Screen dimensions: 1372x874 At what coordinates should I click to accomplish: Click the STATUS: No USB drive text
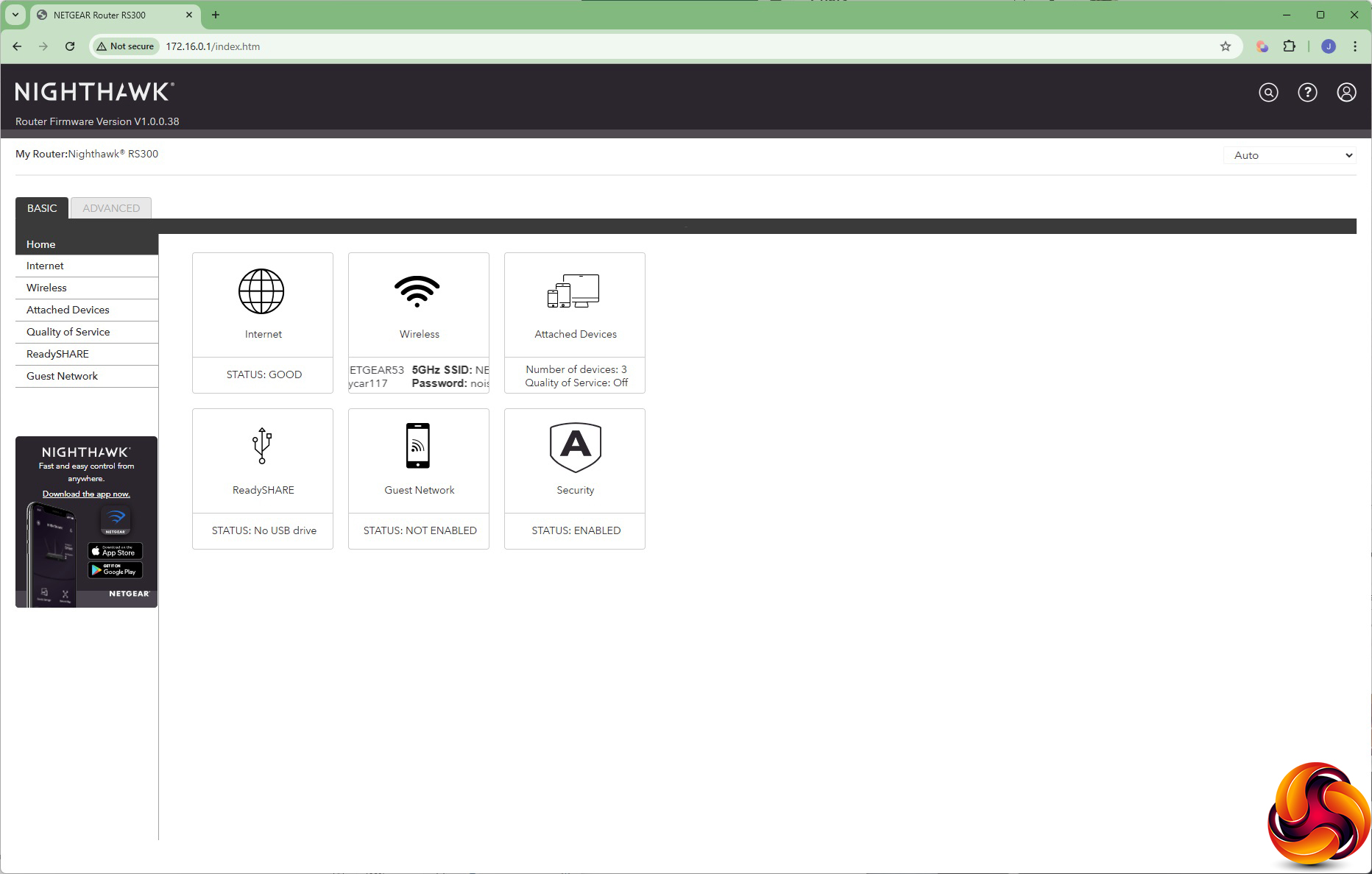click(x=264, y=531)
